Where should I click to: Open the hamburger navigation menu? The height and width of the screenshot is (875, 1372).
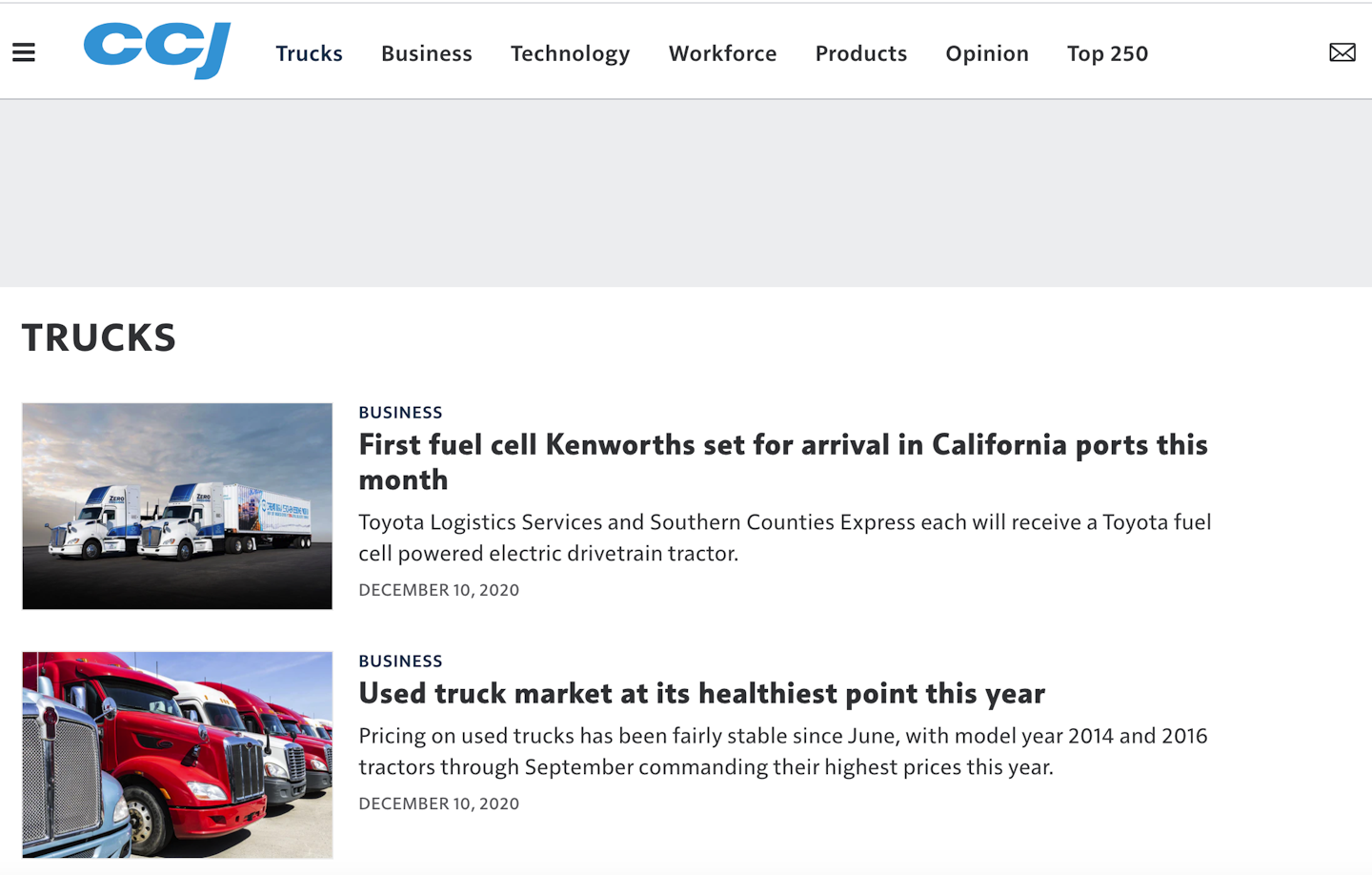pos(23,51)
